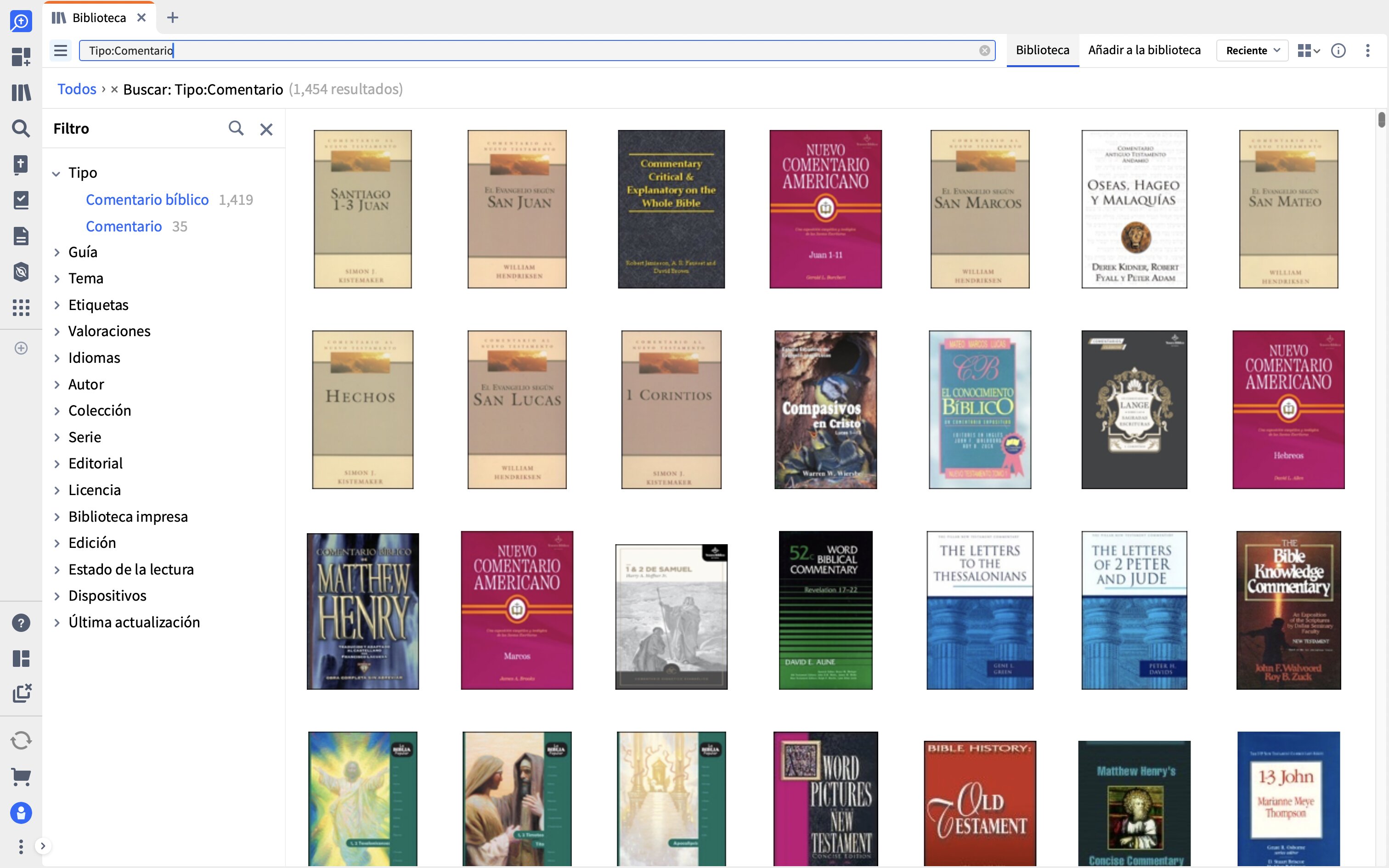Expand the Edición filter section
This screenshot has height=868, width=1389.
tap(57, 543)
